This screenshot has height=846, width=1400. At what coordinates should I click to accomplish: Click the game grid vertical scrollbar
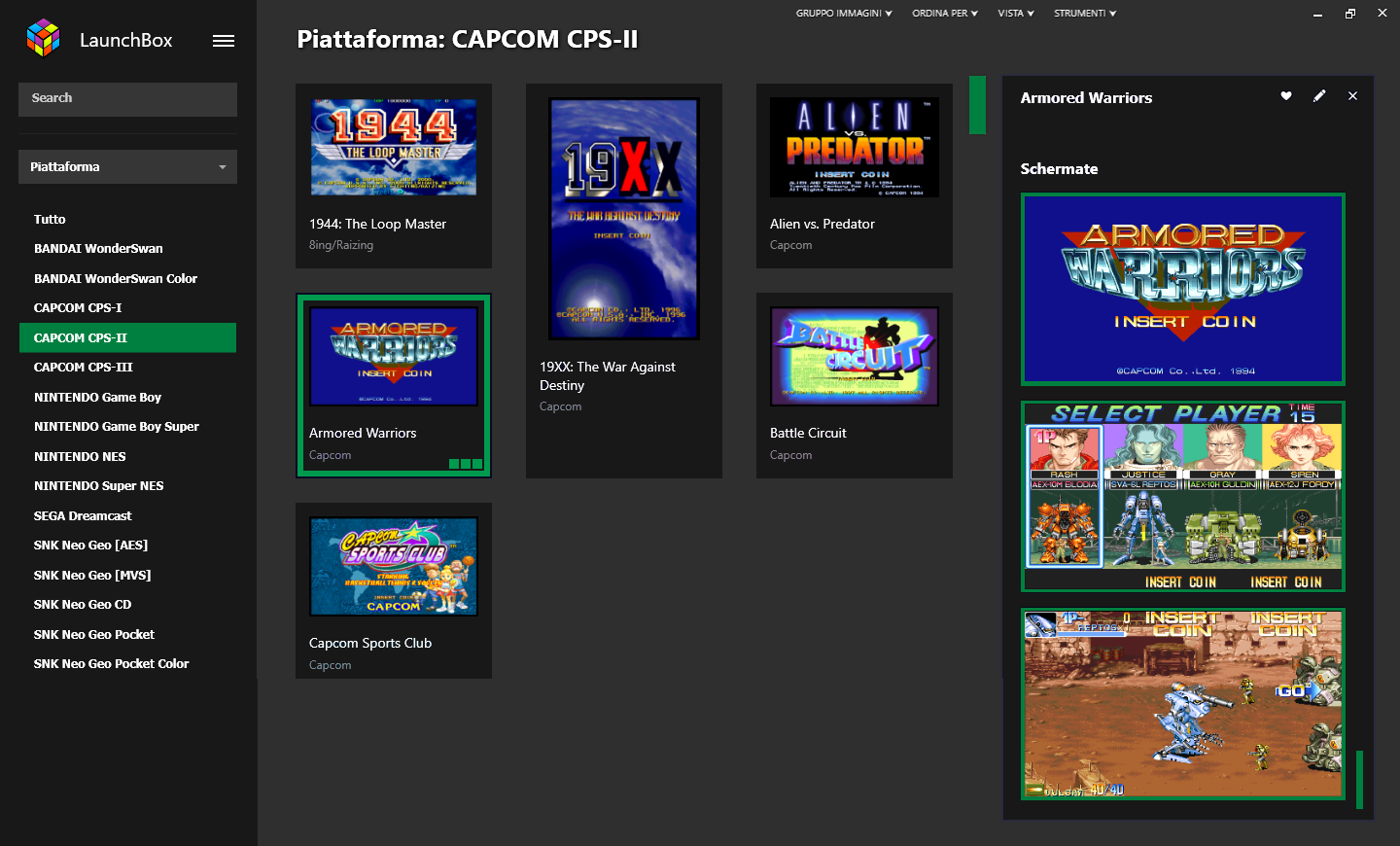pyautogui.click(x=977, y=105)
